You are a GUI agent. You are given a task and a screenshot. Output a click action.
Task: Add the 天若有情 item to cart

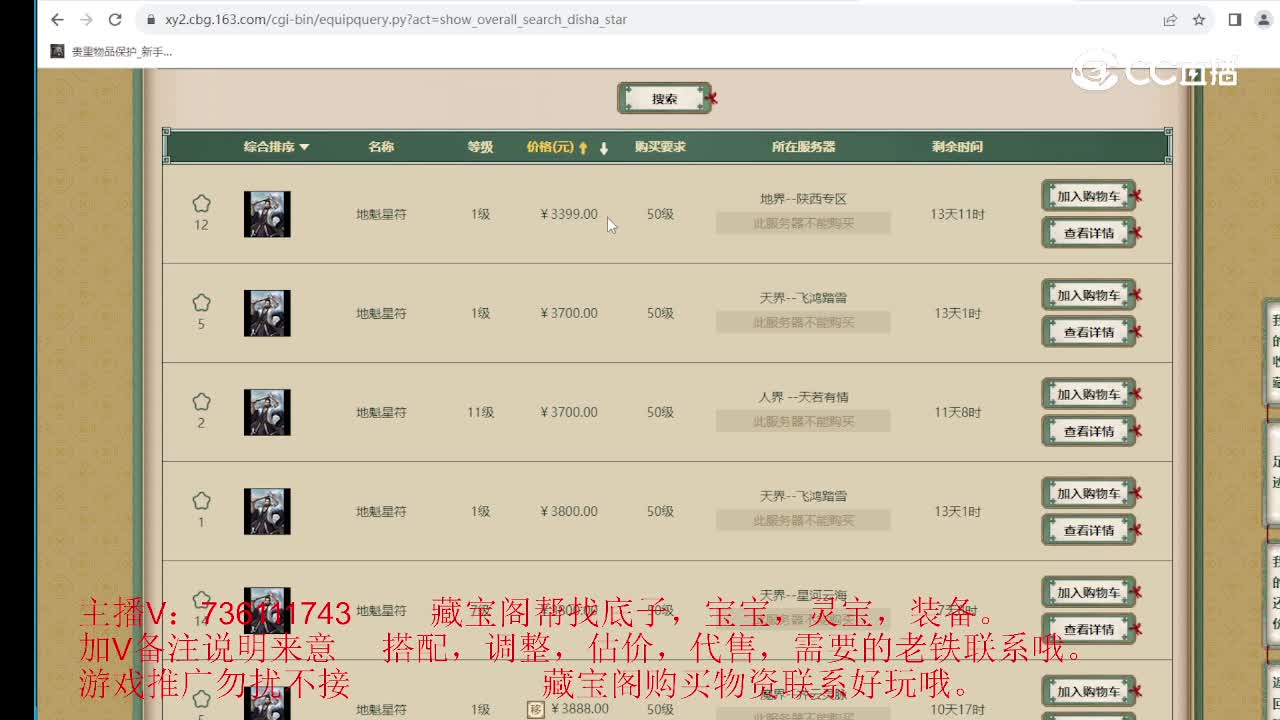coord(1089,394)
